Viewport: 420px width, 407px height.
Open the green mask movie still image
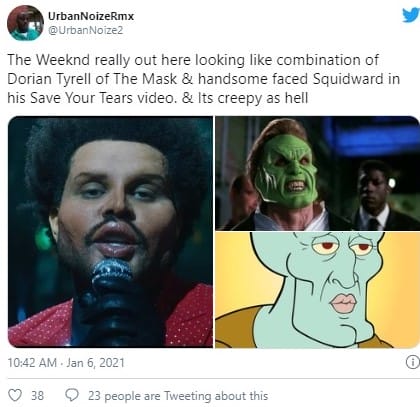317,173
